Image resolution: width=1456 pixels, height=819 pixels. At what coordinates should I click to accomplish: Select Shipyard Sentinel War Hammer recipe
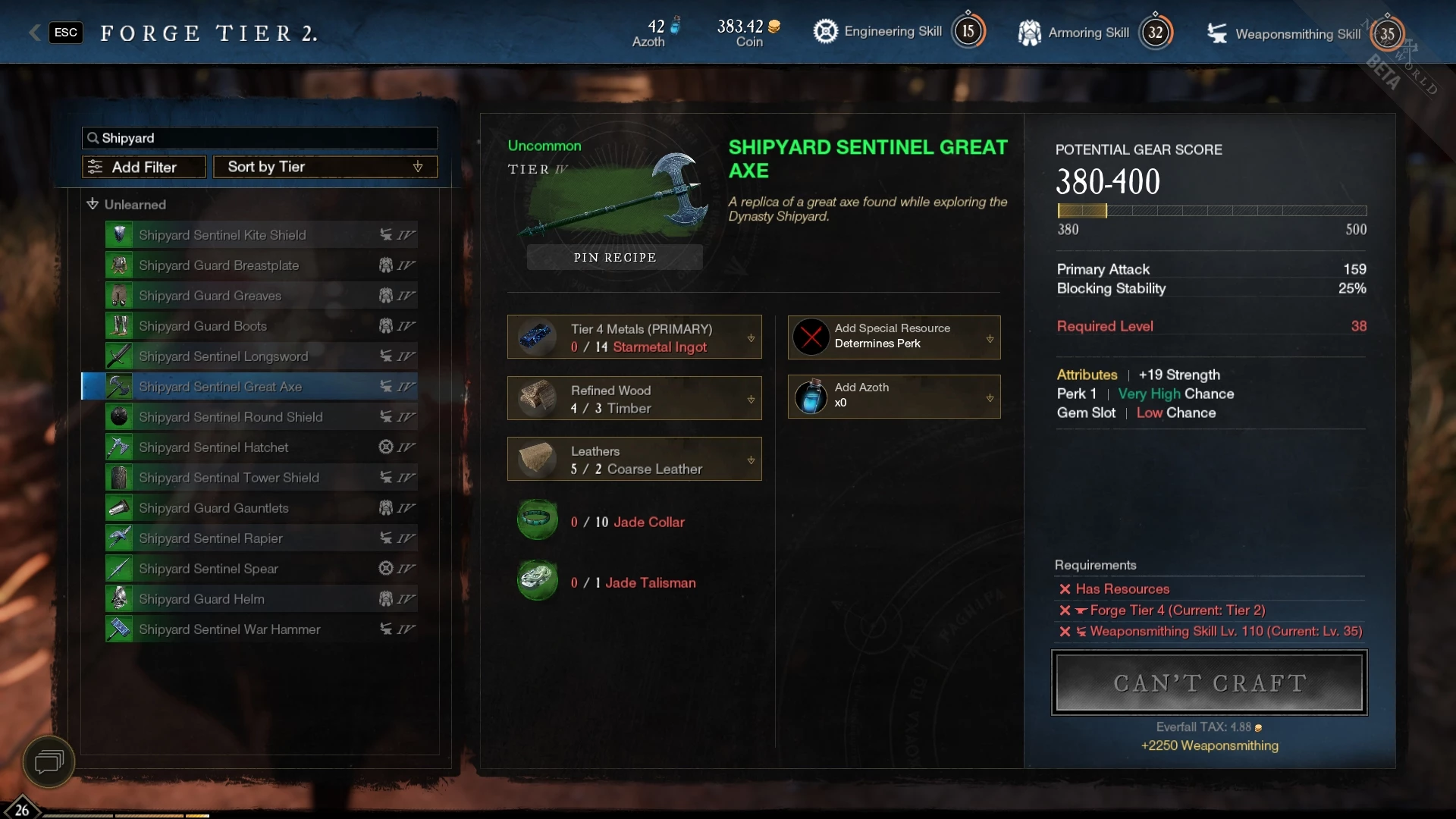[261, 629]
